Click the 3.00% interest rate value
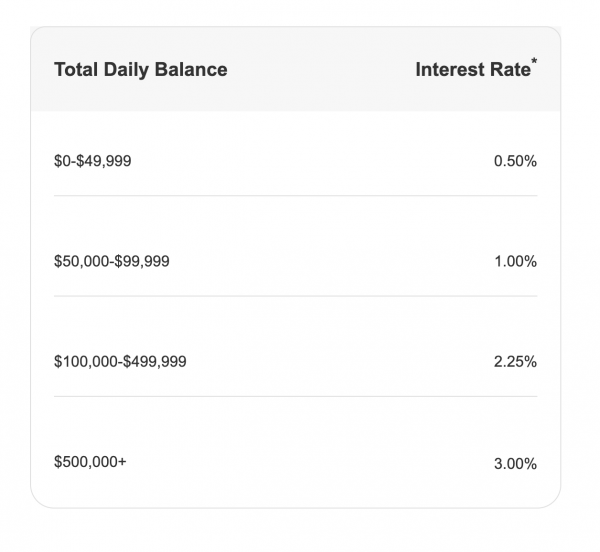Viewport: 600px width, 552px height. (x=515, y=463)
